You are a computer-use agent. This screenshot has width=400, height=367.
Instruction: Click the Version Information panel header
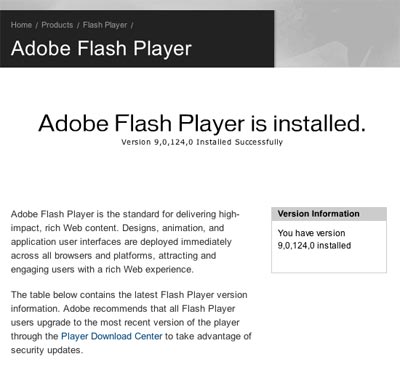click(329, 214)
